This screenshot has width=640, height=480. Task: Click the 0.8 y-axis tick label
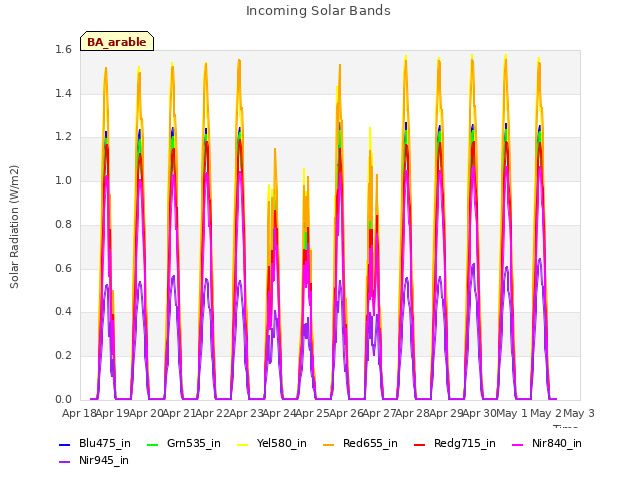[x=63, y=224]
